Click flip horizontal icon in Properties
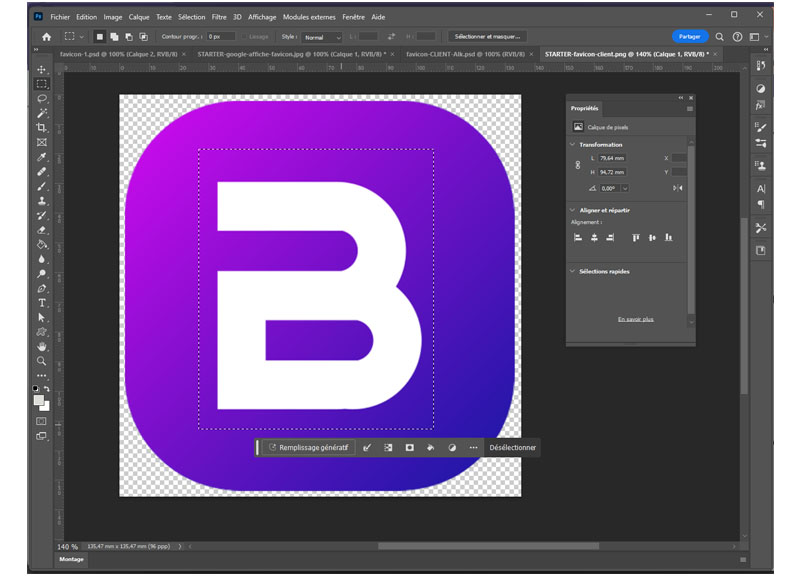Screen dimensions: 800x576 [678, 188]
